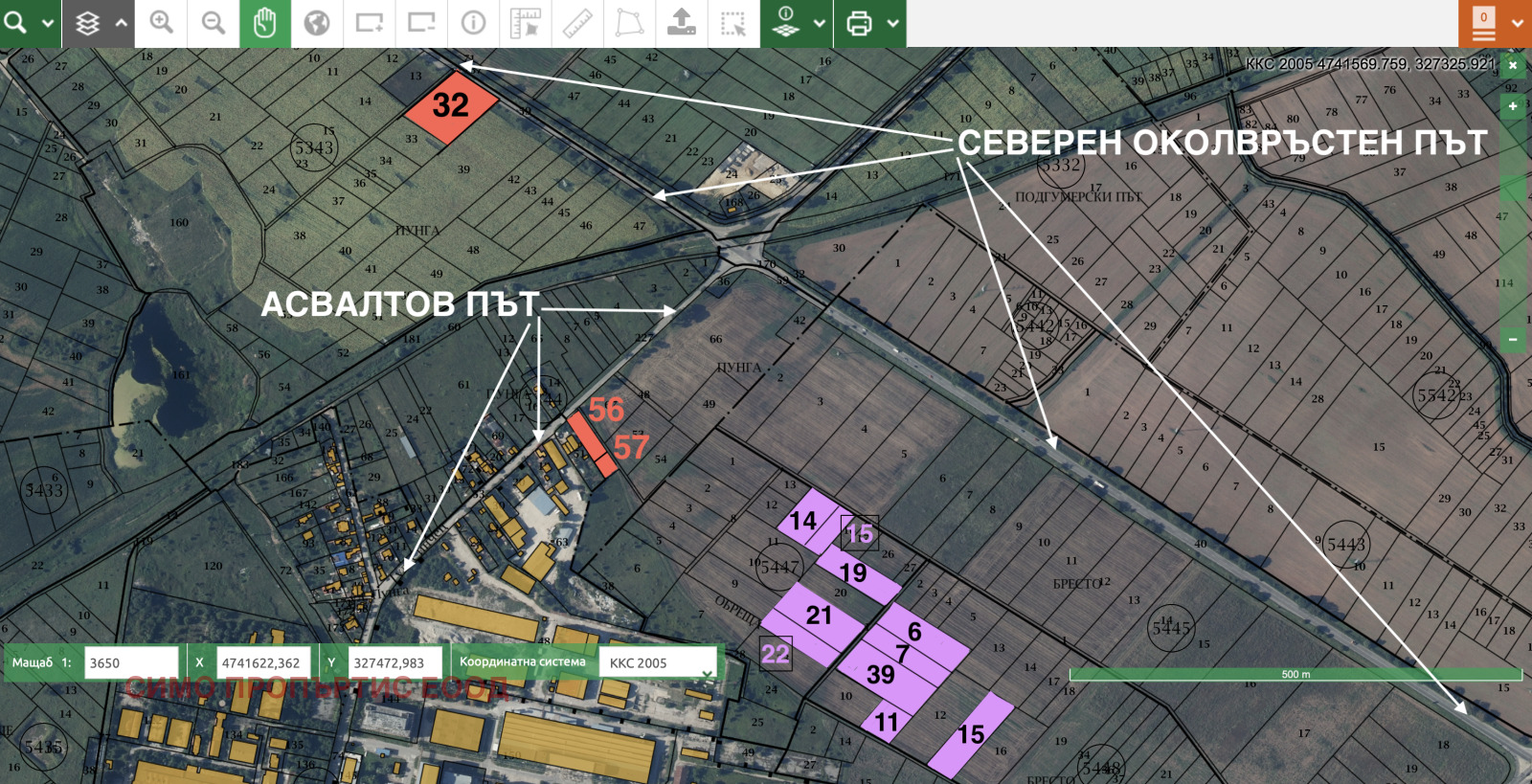
Task: Click the upload file icon
Action: pyautogui.click(x=681, y=23)
